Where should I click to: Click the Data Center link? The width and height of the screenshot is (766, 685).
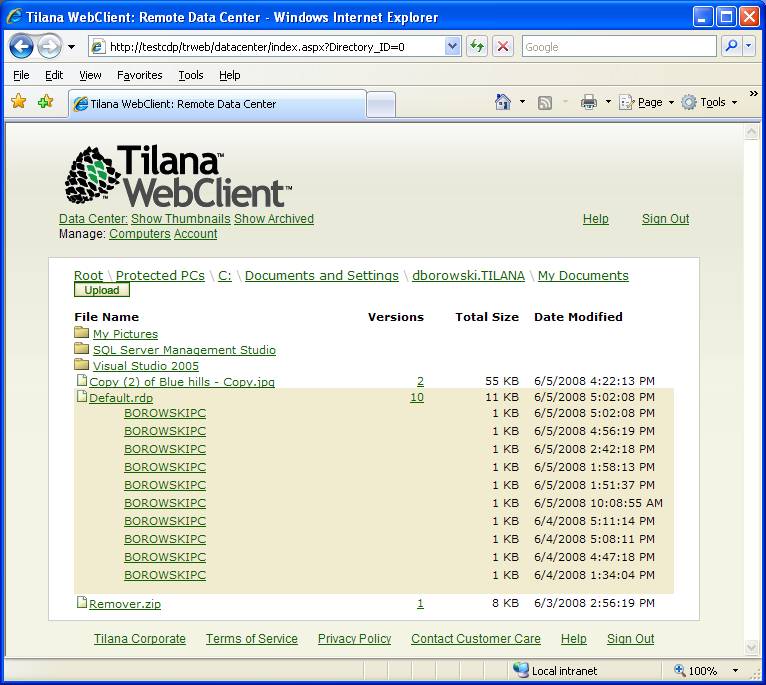point(93,219)
